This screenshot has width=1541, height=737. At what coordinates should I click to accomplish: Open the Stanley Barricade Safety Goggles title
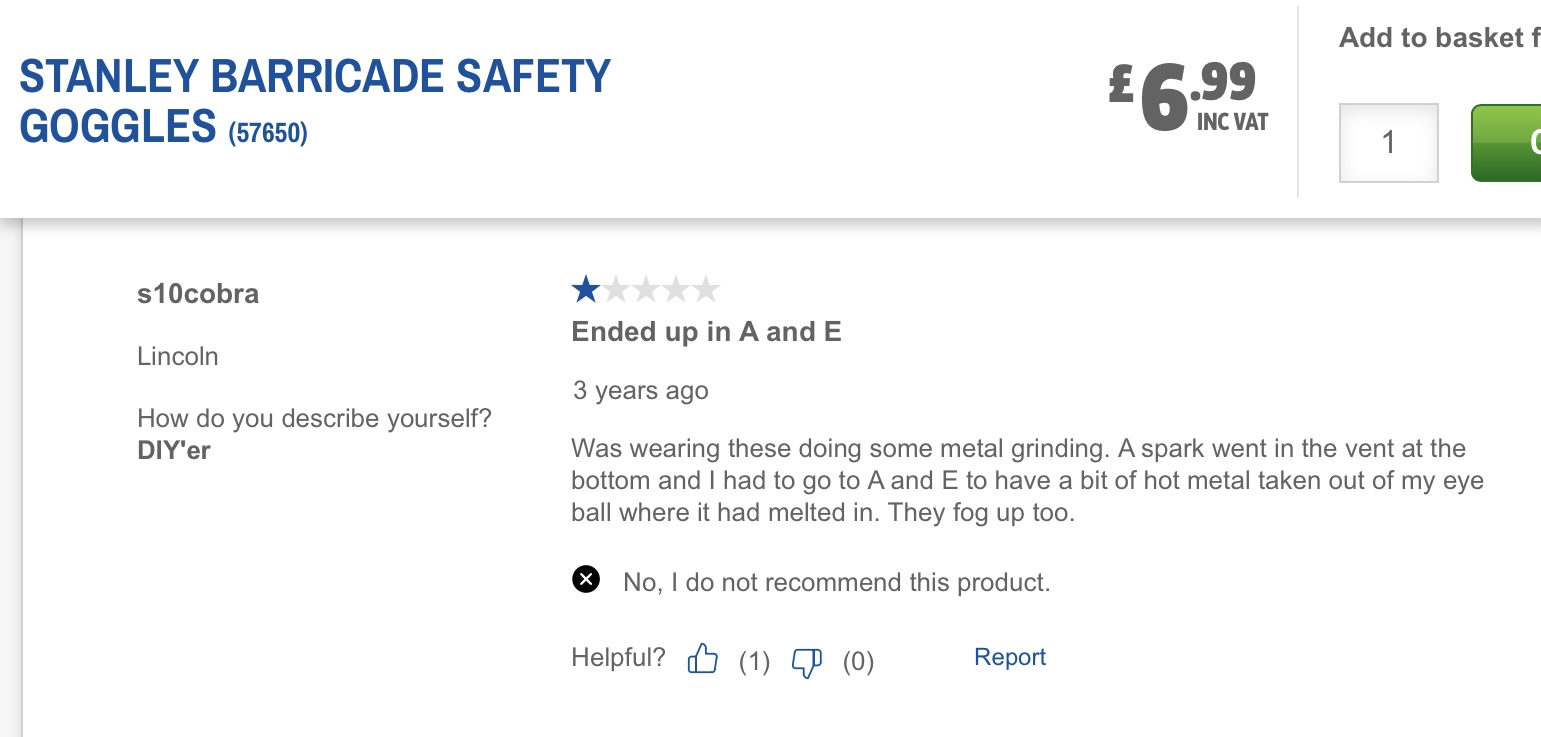pos(315,102)
